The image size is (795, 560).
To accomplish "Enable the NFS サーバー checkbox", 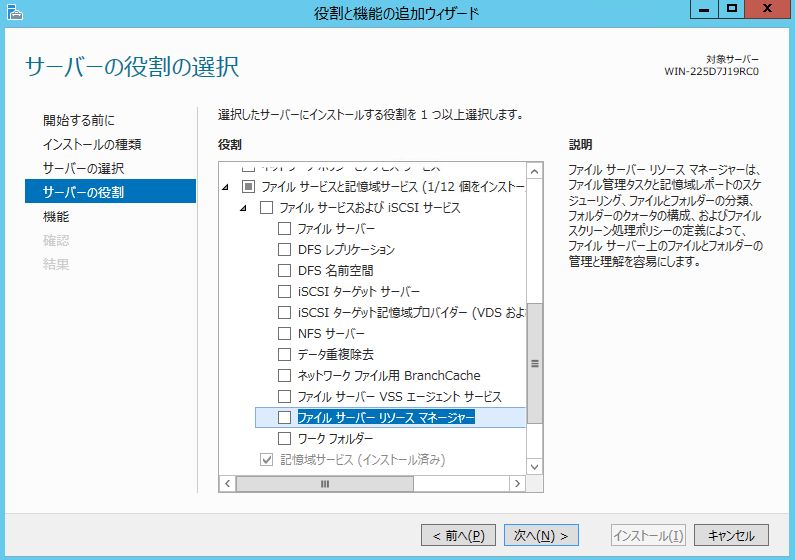I will click(x=285, y=334).
